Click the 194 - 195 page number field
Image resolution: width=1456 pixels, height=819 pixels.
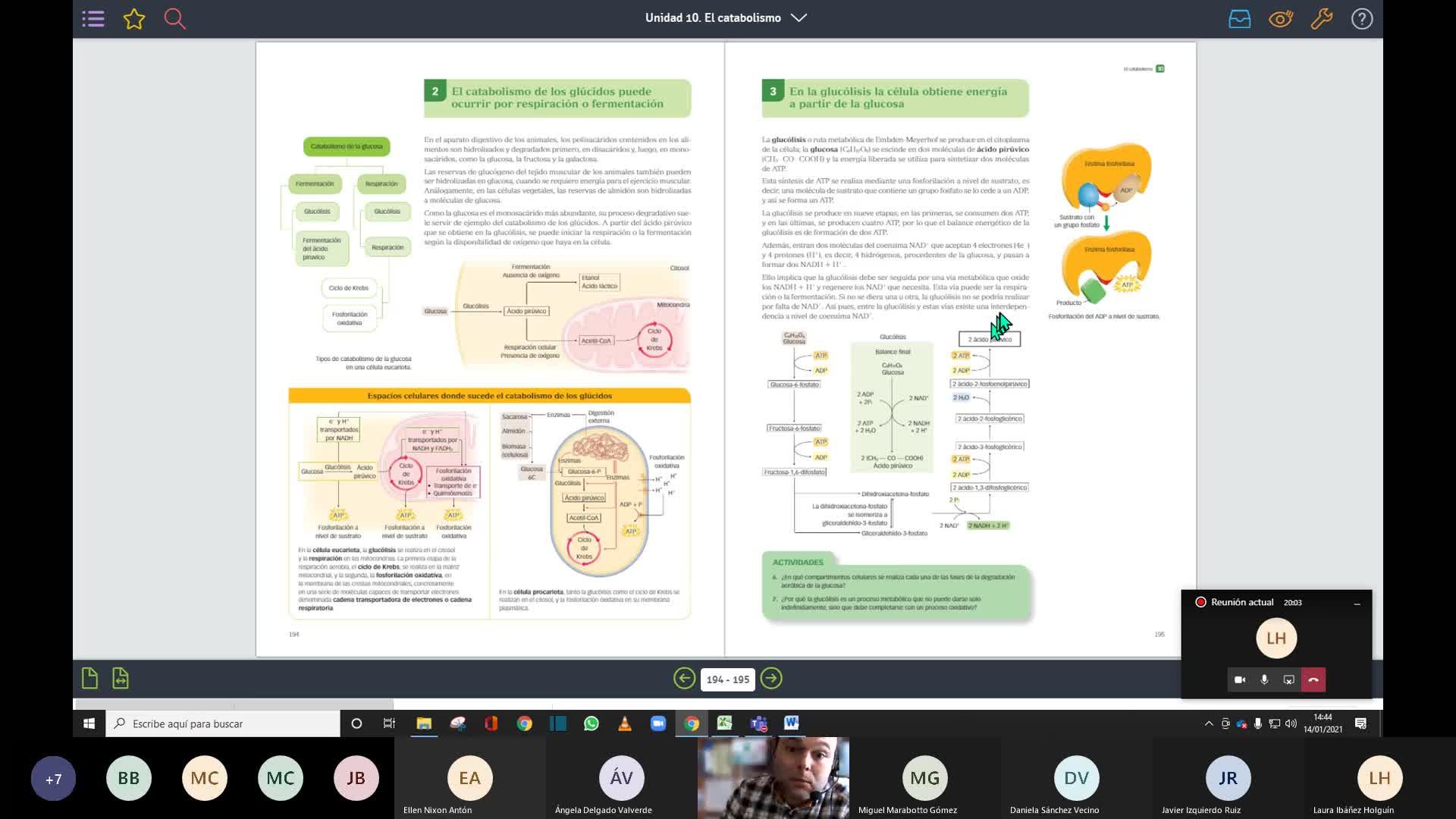tap(727, 679)
